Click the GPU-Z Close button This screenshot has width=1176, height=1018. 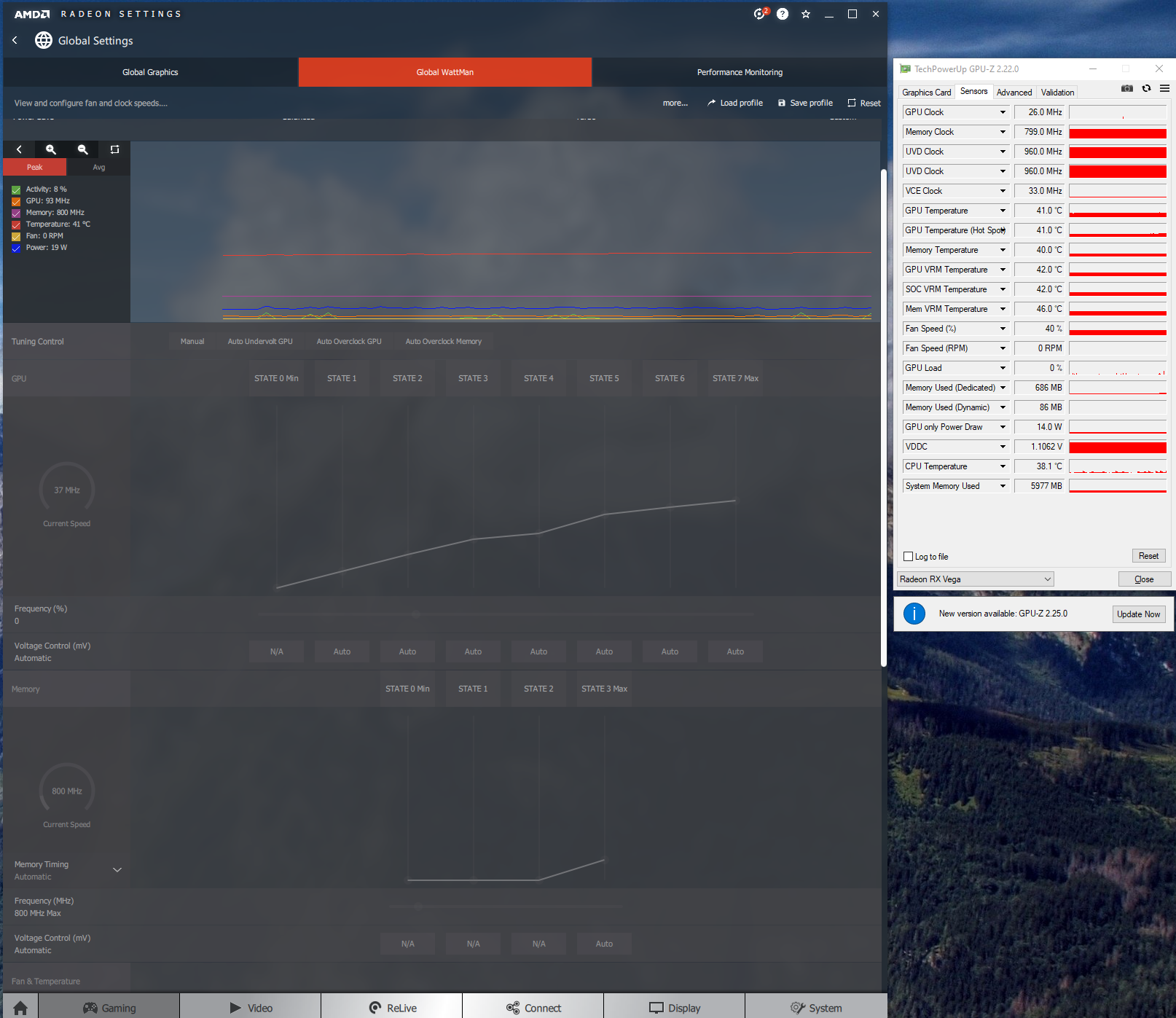[1145, 579]
